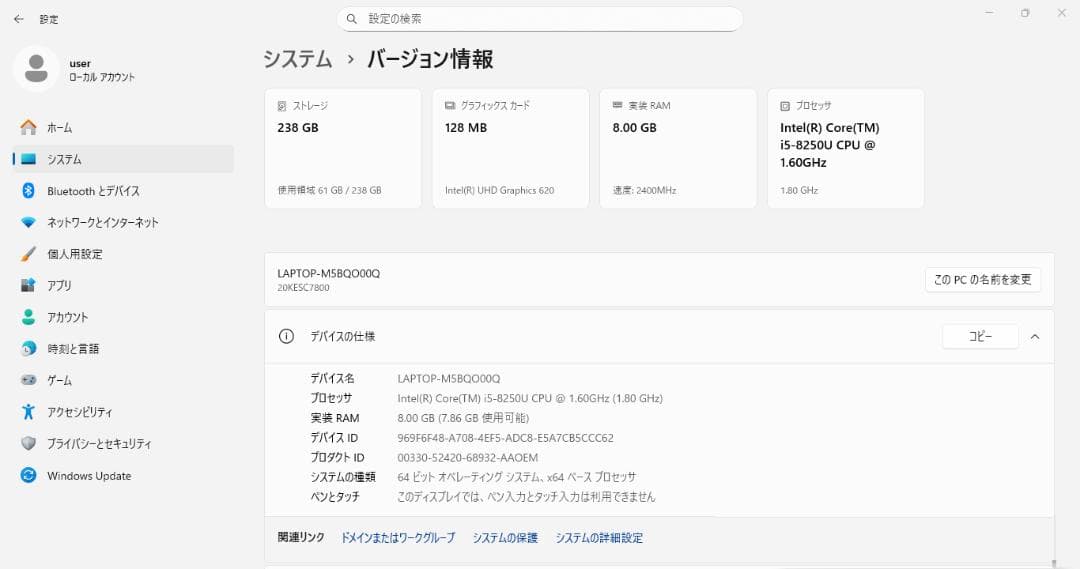This screenshot has height=569, width=1080.
Task: Click the ストレージ 238 GB card
Action: point(343,148)
